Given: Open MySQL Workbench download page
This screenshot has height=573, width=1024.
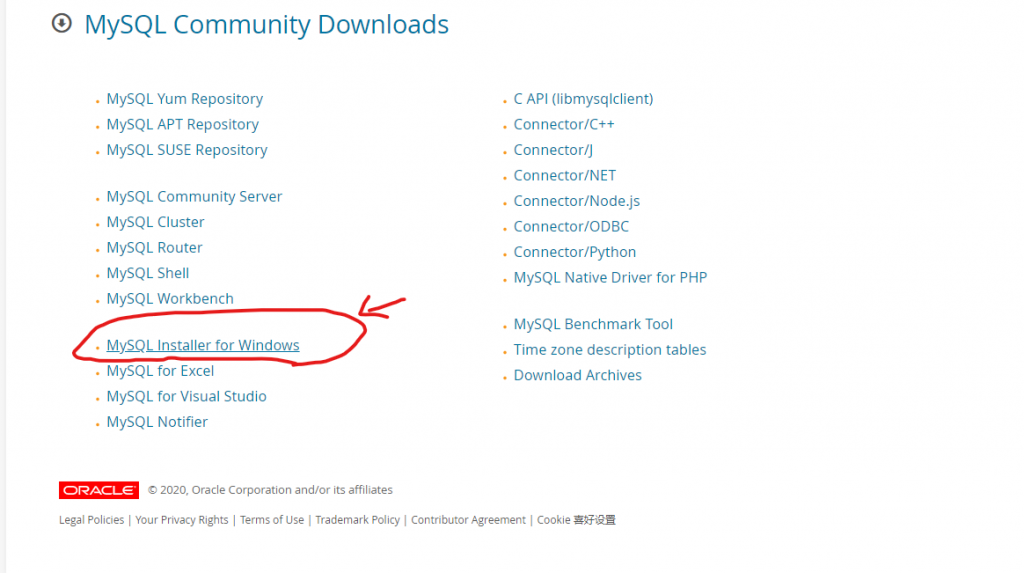Looking at the screenshot, I should click(170, 299).
